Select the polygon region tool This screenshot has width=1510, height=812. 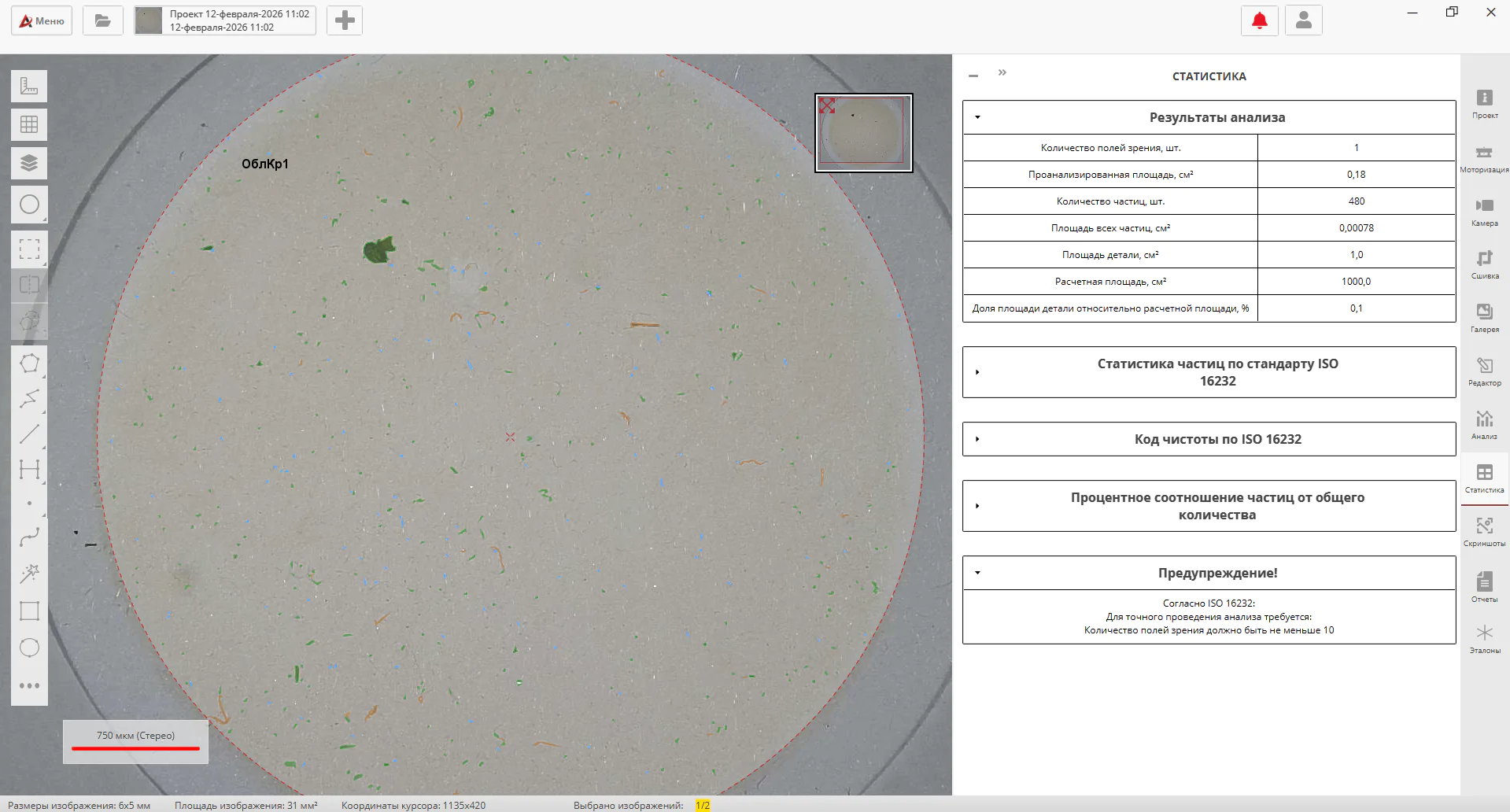[x=29, y=364]
